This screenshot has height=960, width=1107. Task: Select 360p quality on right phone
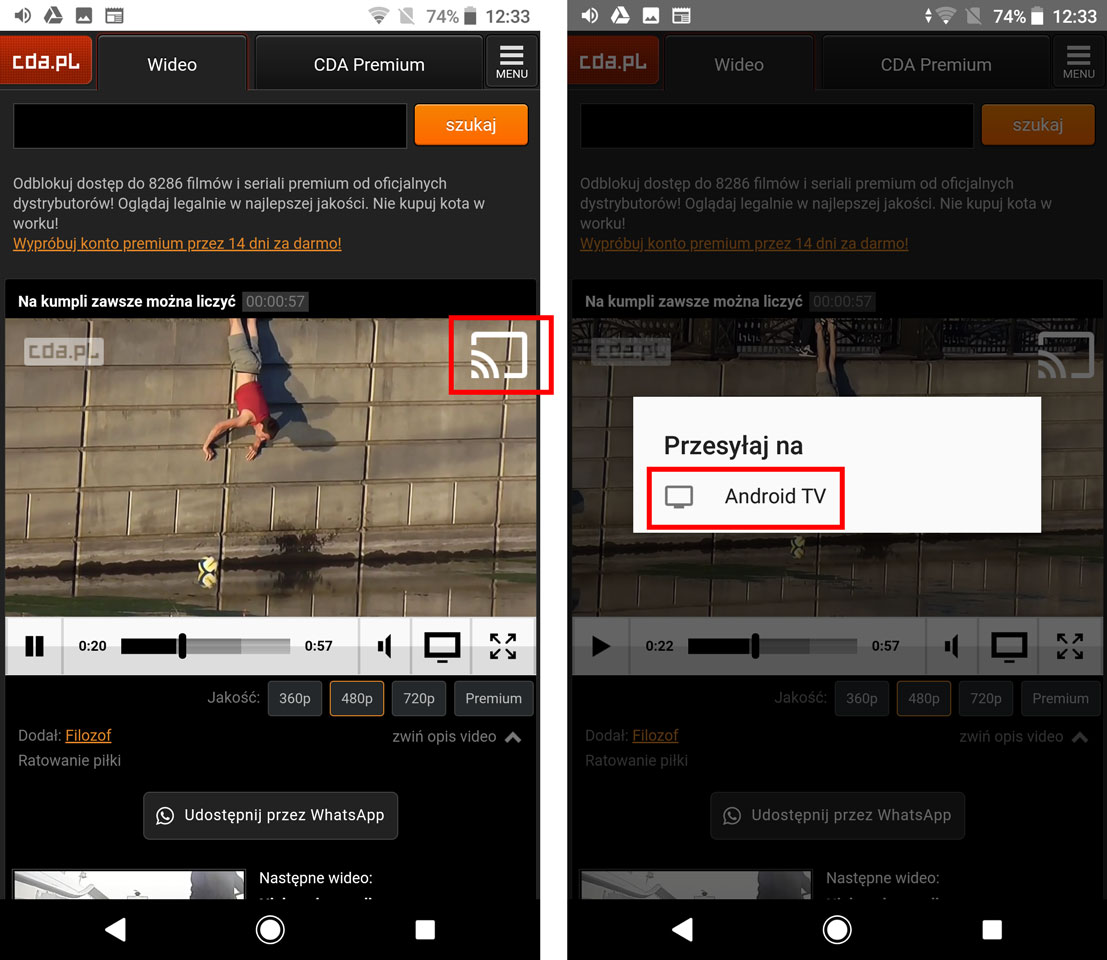point(861,698)
